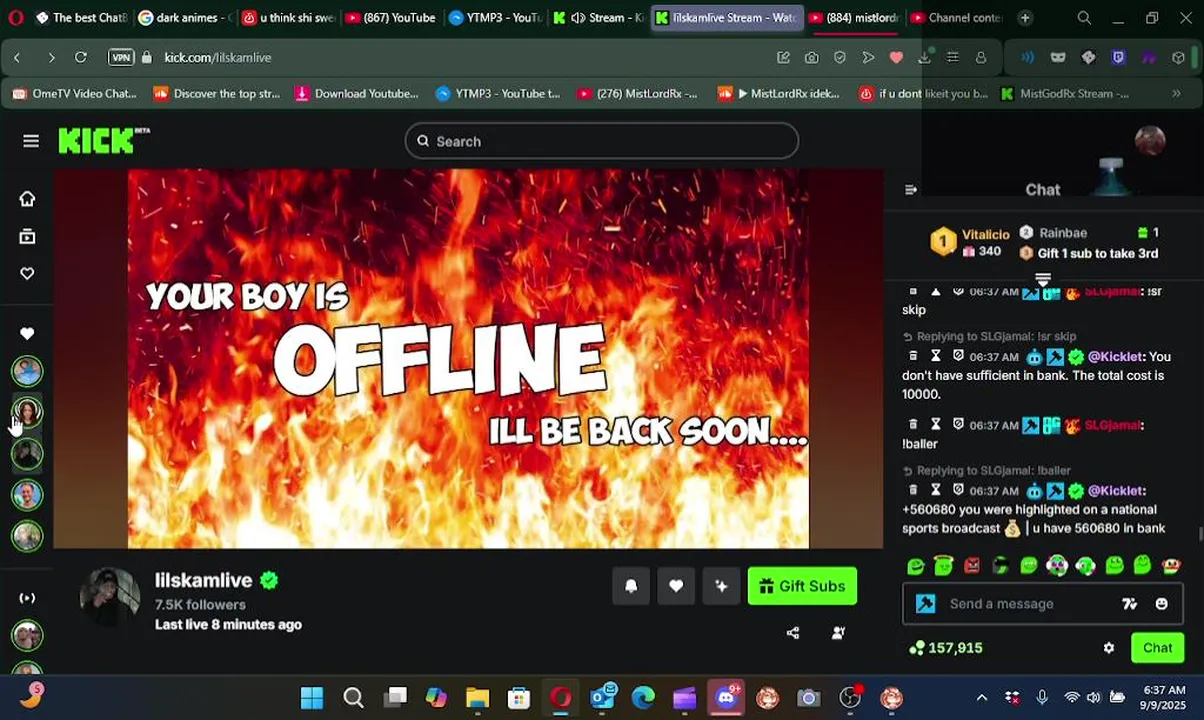Show hidden system tray icons
Image resolution: width=1204 pixels, height=720 pixels.
click(x=982, y=697)
